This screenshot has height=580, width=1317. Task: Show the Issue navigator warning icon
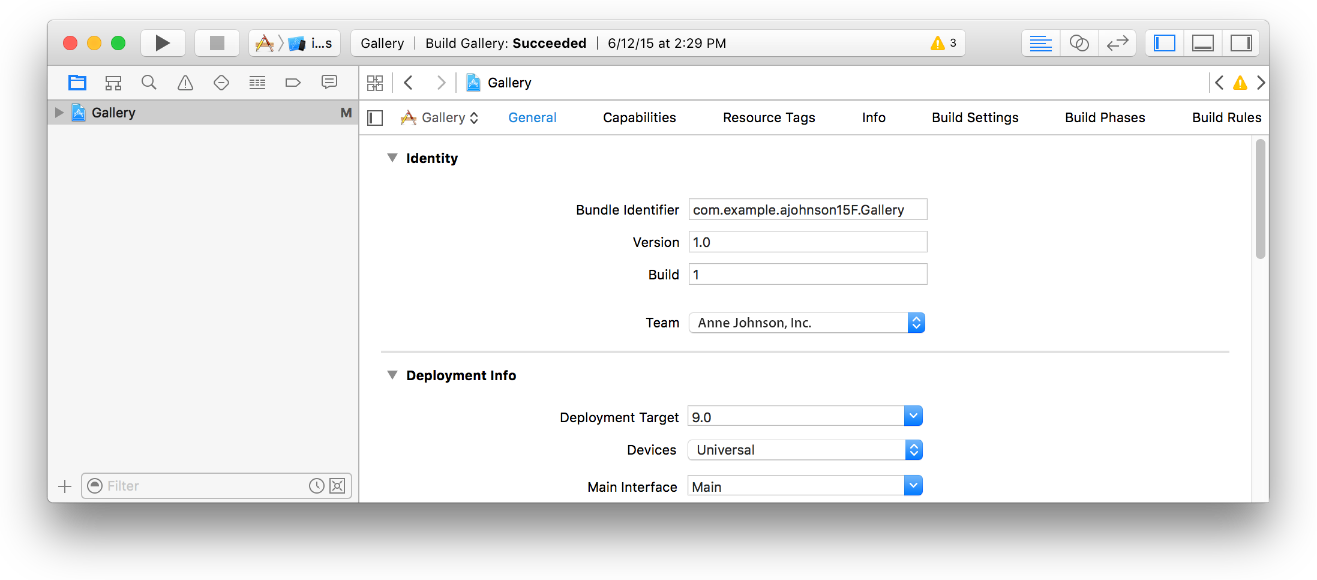click(x=185, y=83)
